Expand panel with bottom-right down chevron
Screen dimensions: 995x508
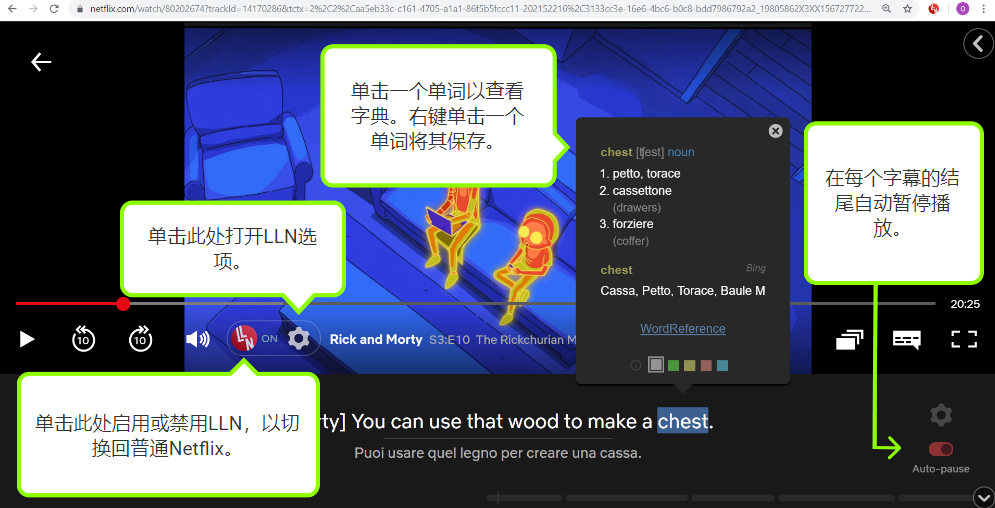(982, 496)
